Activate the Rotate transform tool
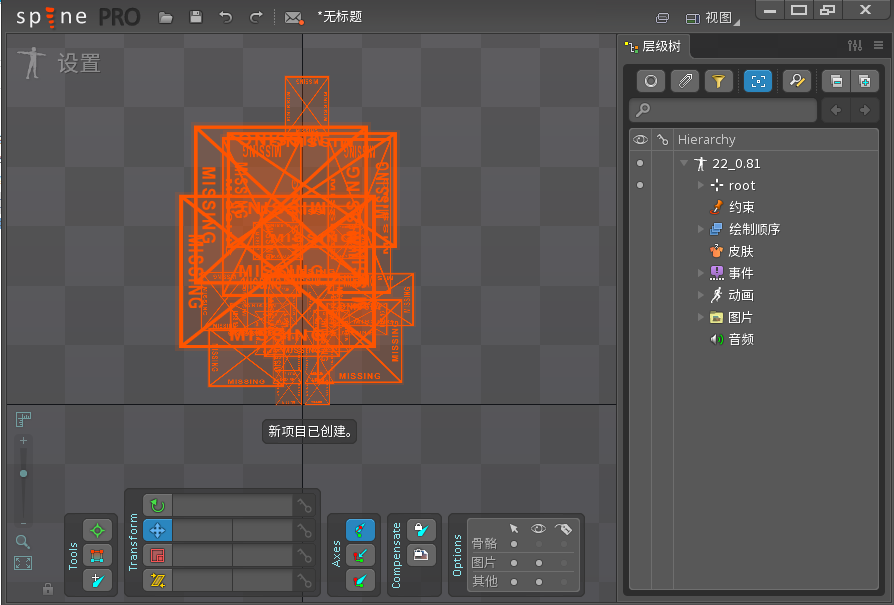 click(x=157, y=505)
